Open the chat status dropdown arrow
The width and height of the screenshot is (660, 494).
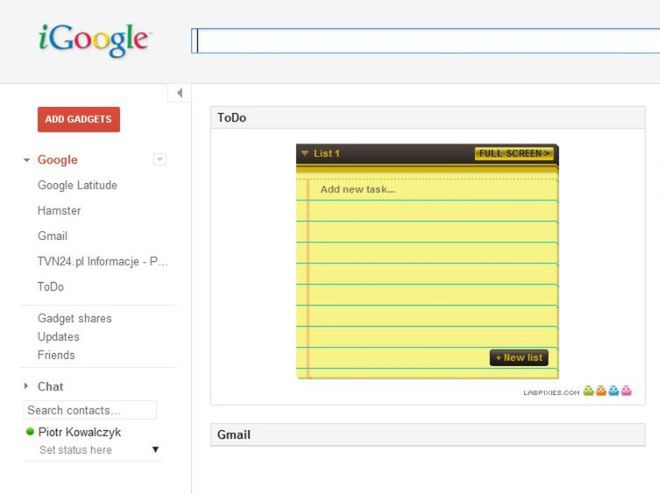pos(155,449)
